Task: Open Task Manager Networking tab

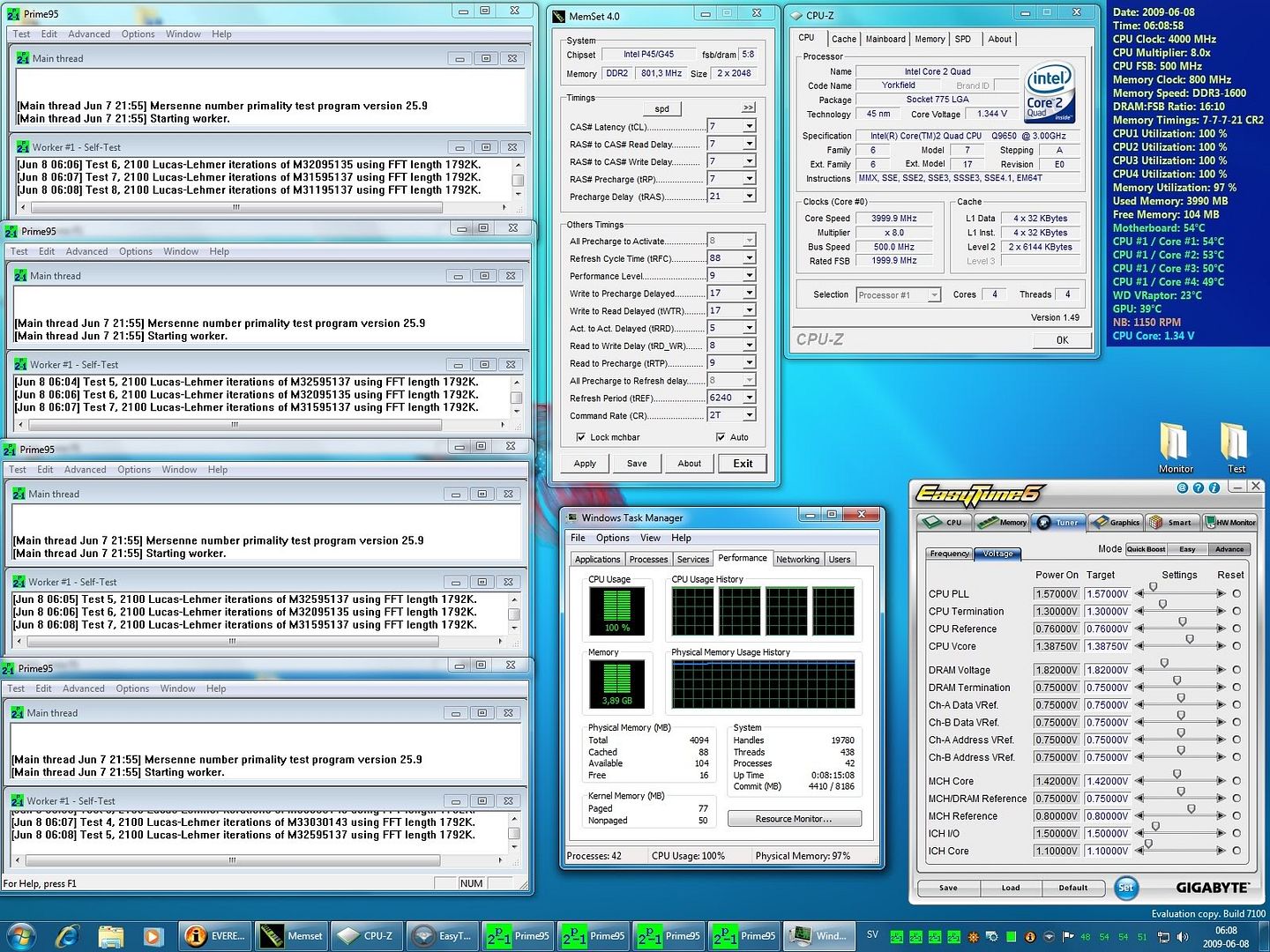Action: pyautogui.click(x=797, y=560)
